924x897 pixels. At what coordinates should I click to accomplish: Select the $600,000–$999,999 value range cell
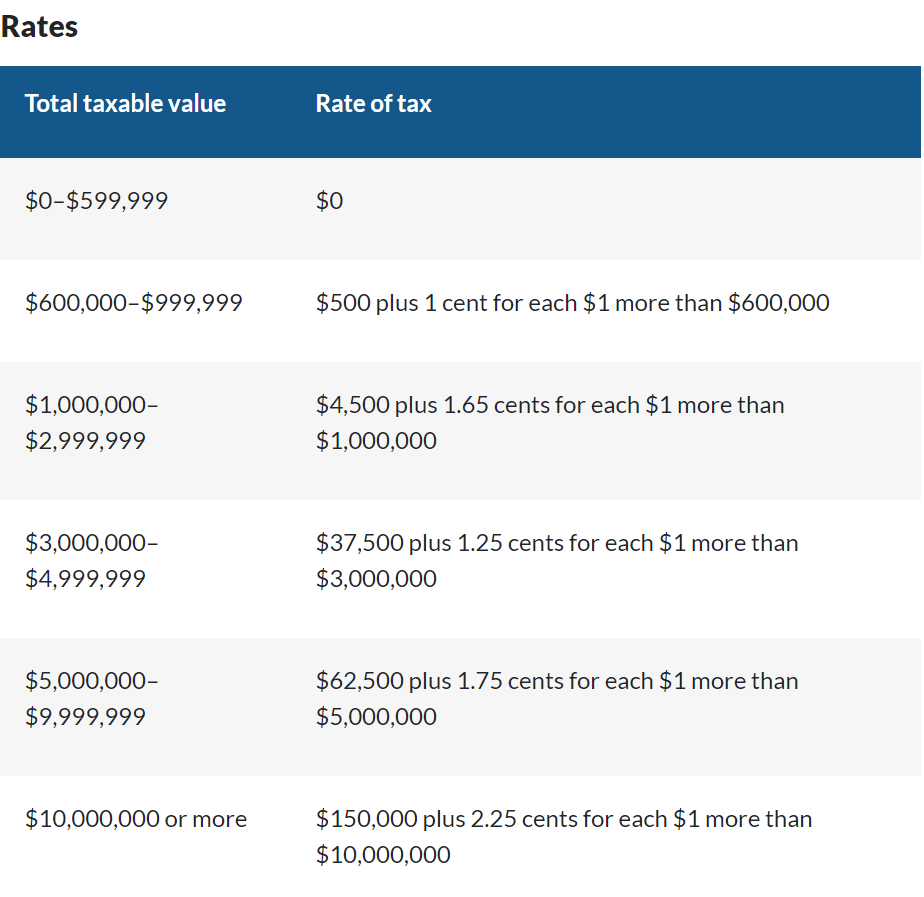coord(134,303)
